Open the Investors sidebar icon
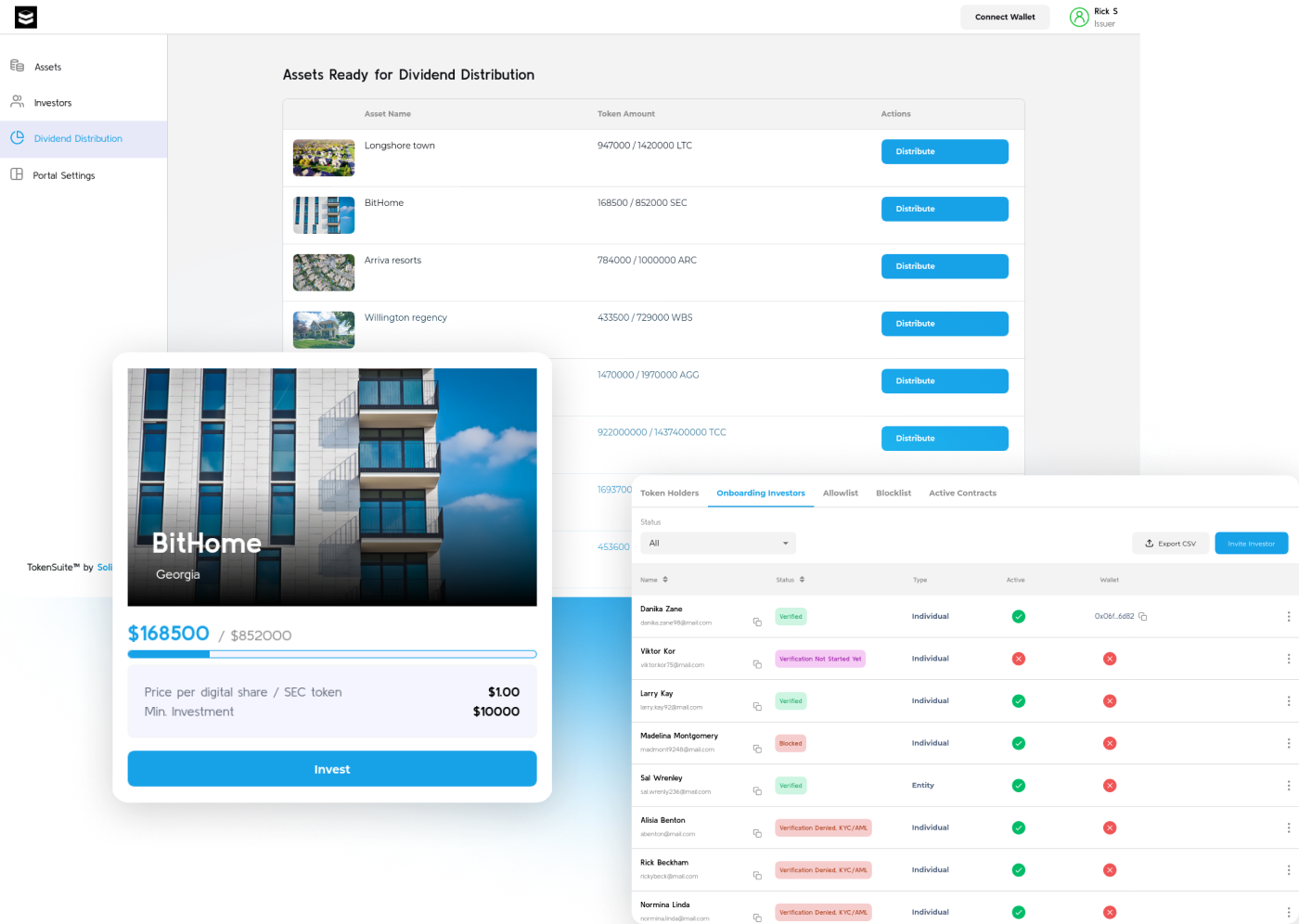The image size is (1299, 924). [x=17, y=102]
